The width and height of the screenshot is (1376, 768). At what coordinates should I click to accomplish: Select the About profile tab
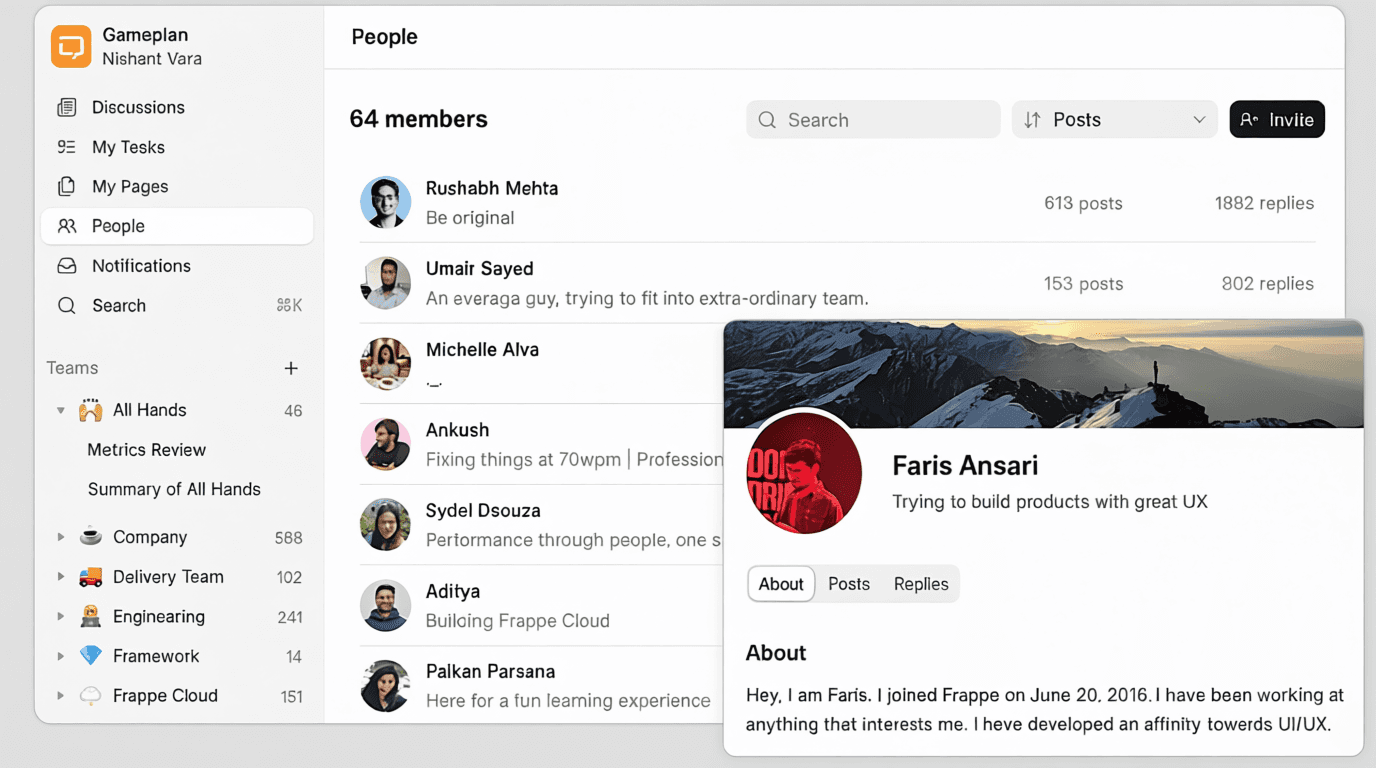[x=781, y=584]
